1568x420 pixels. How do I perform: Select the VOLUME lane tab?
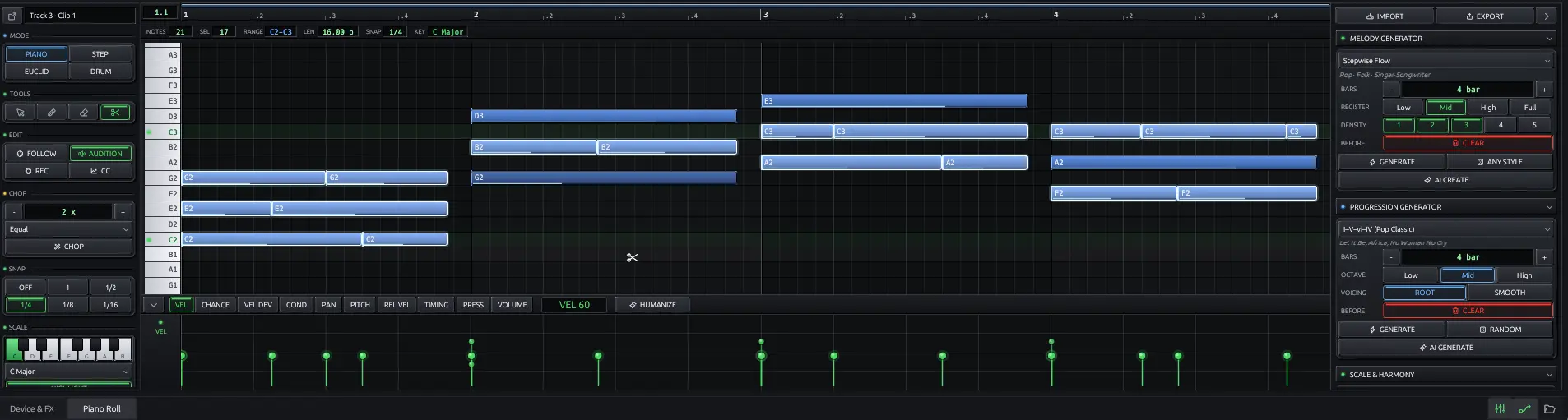click(512, 305)
